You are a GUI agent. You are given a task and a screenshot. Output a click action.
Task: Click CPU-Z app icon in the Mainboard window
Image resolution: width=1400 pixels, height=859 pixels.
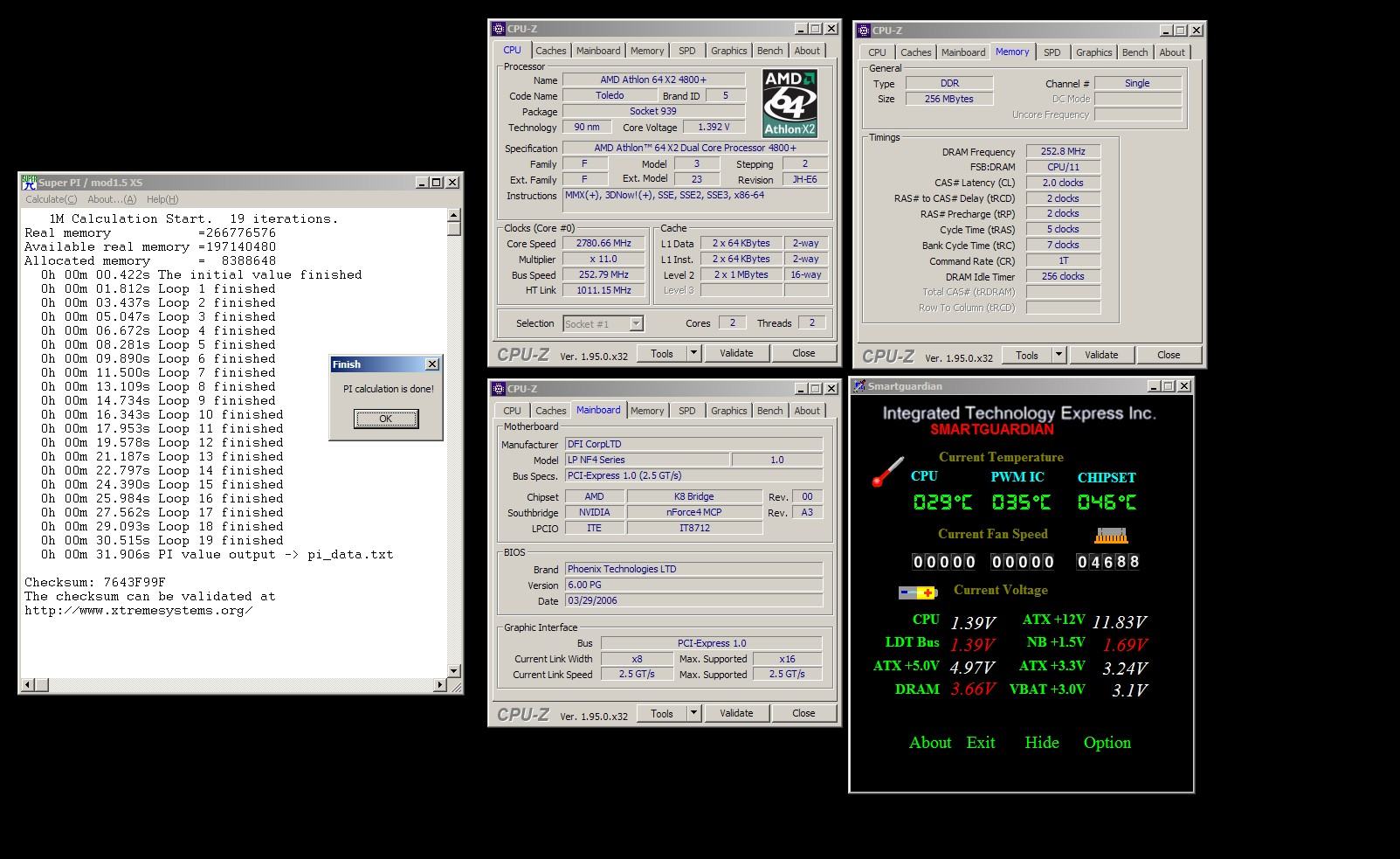499,389
